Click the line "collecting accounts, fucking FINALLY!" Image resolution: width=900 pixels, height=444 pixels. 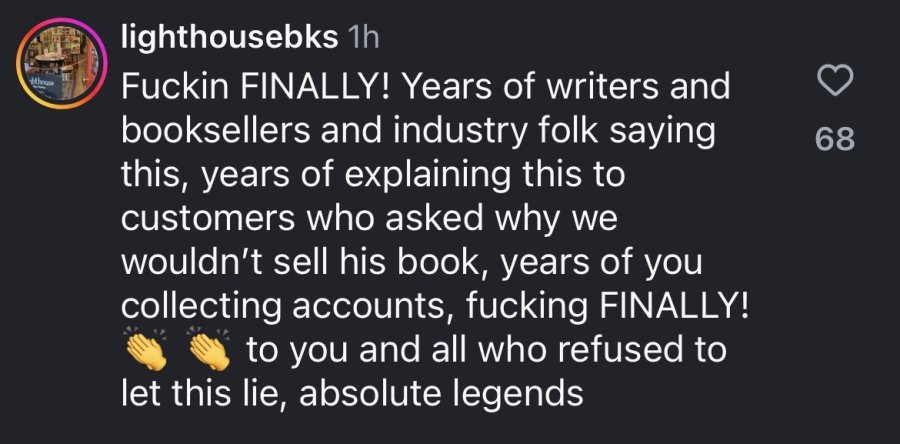tap(436, 308)
